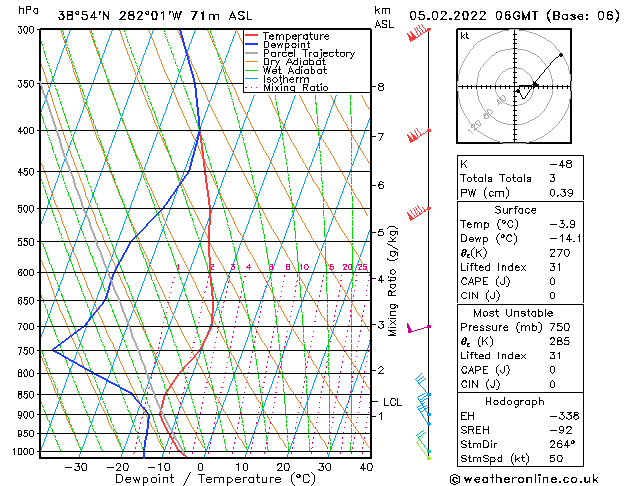Click the 05.02.2022 06GMT date header
The height and width of the screenshot is (486, 629).
click(473, 16)
